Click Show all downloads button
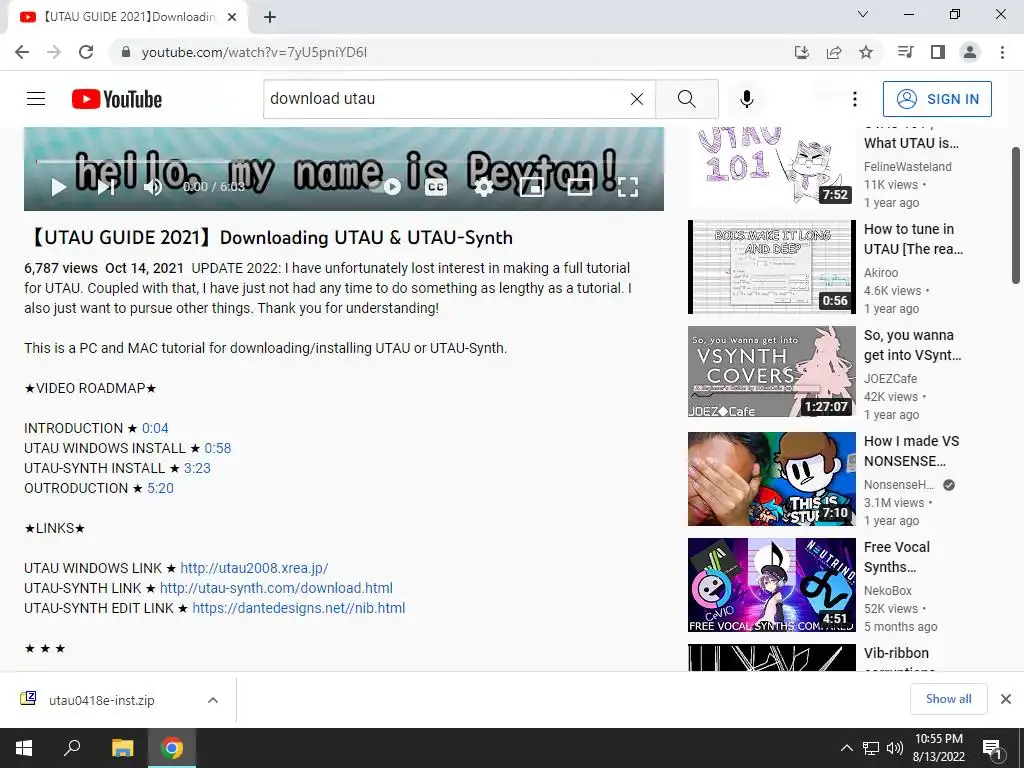Viewport: 1024px width, 768px height. tap(948, 699)
